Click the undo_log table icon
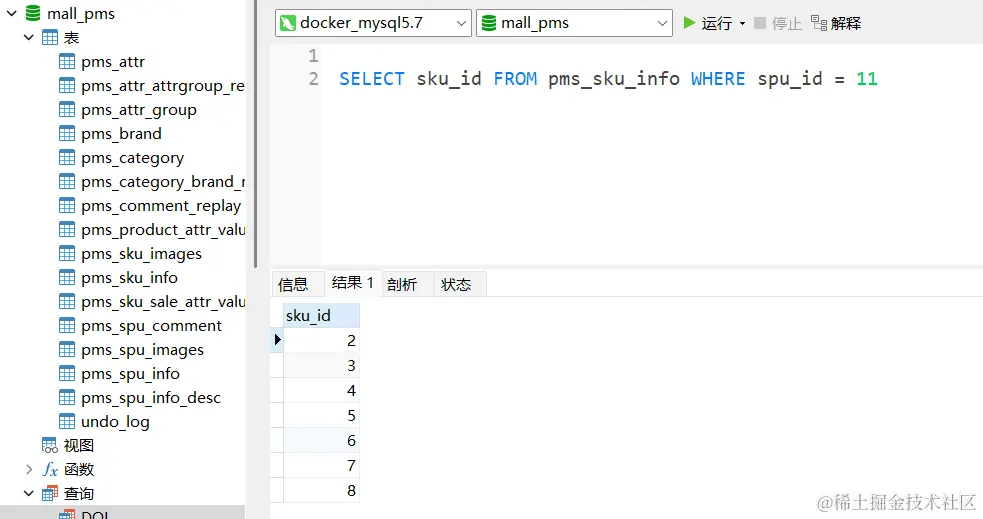Image resolution: width=983 pixels, height=519 pixels. click(67, 421)
